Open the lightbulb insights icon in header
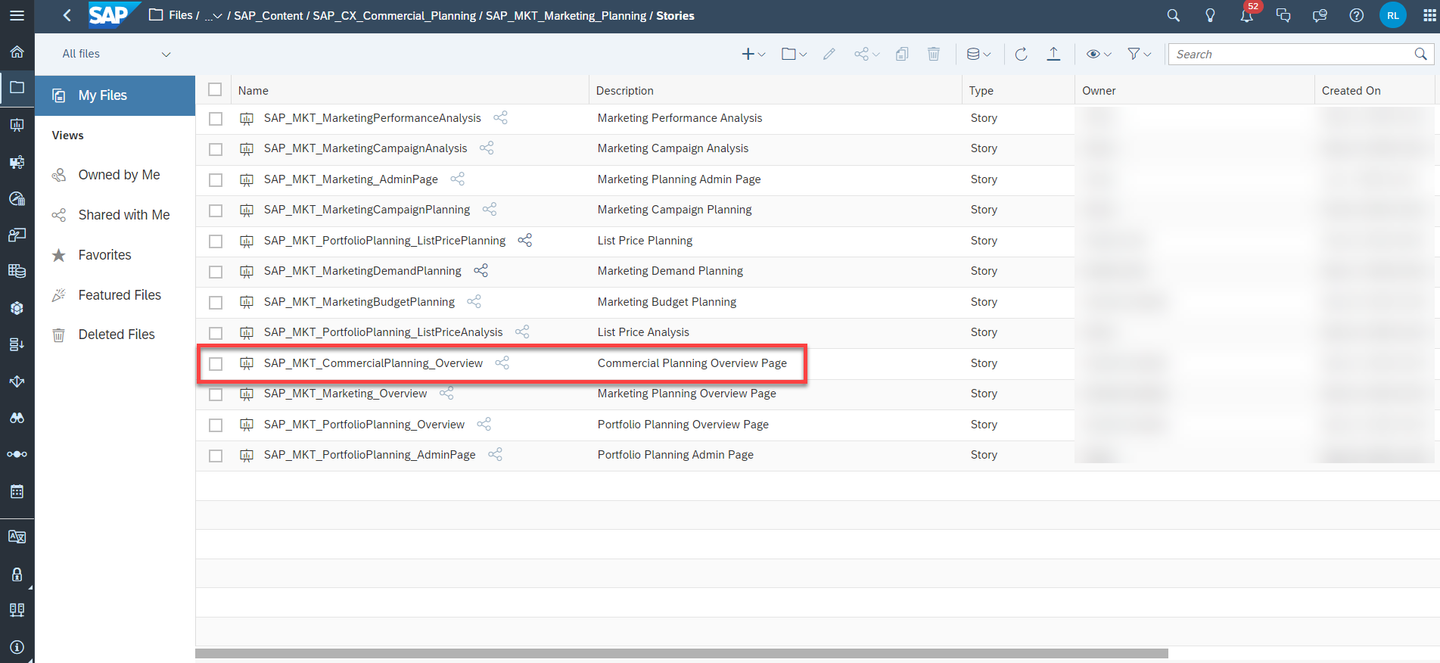Screen dimensions: 1440x663 pyautogui.click(x=1210, y=15)
